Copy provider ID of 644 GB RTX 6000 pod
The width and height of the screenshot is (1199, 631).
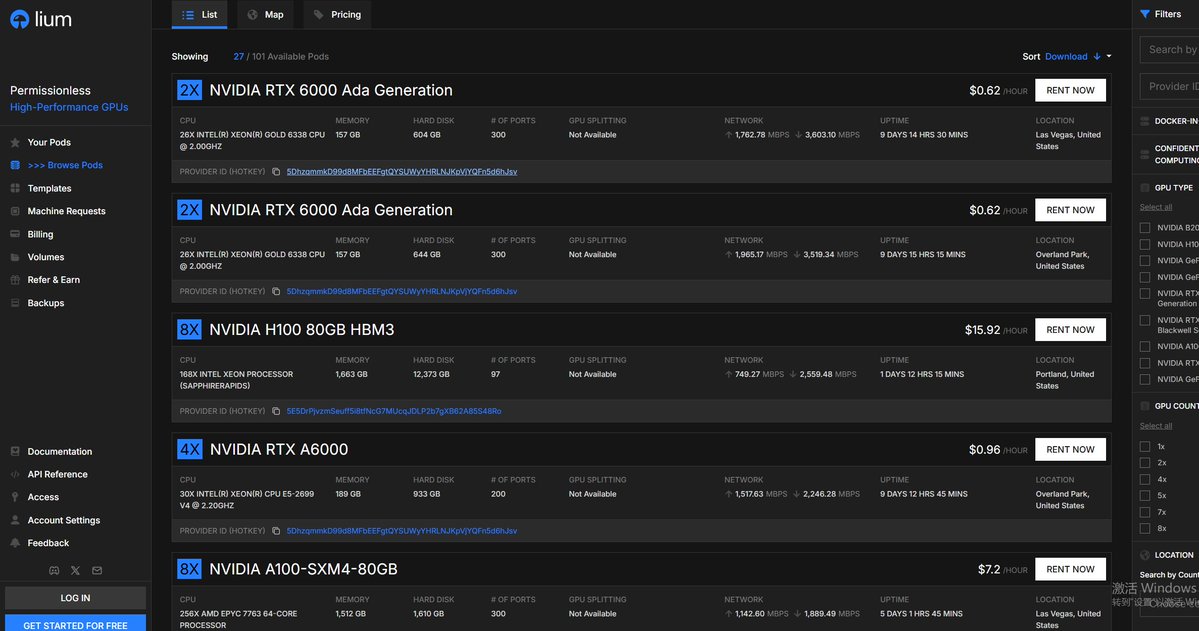click(x=276, y=291)
